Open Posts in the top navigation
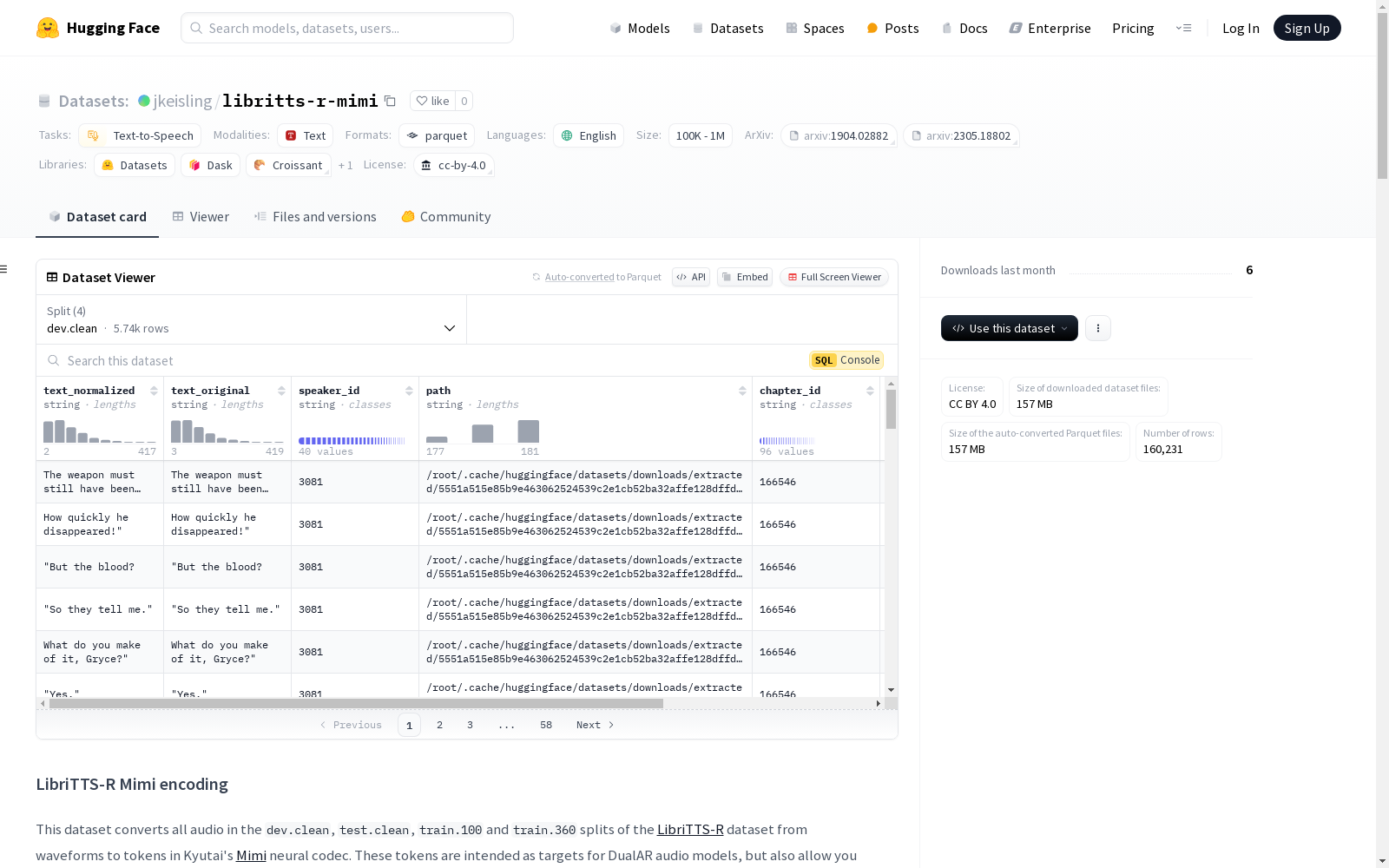1389x868 pixels. pyautogui.click(x=892, y=28)
